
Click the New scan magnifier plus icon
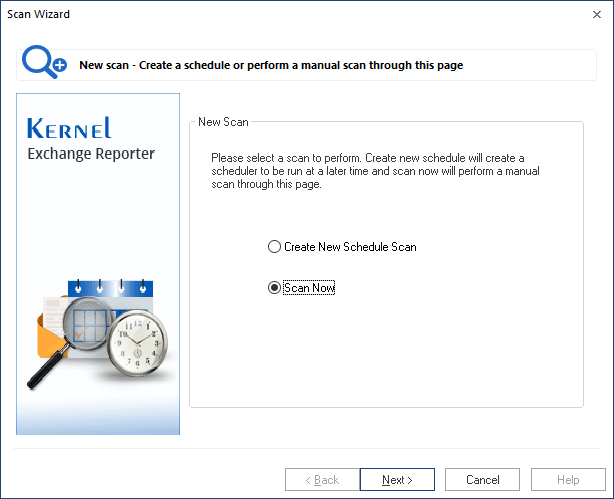click(44, 62)
